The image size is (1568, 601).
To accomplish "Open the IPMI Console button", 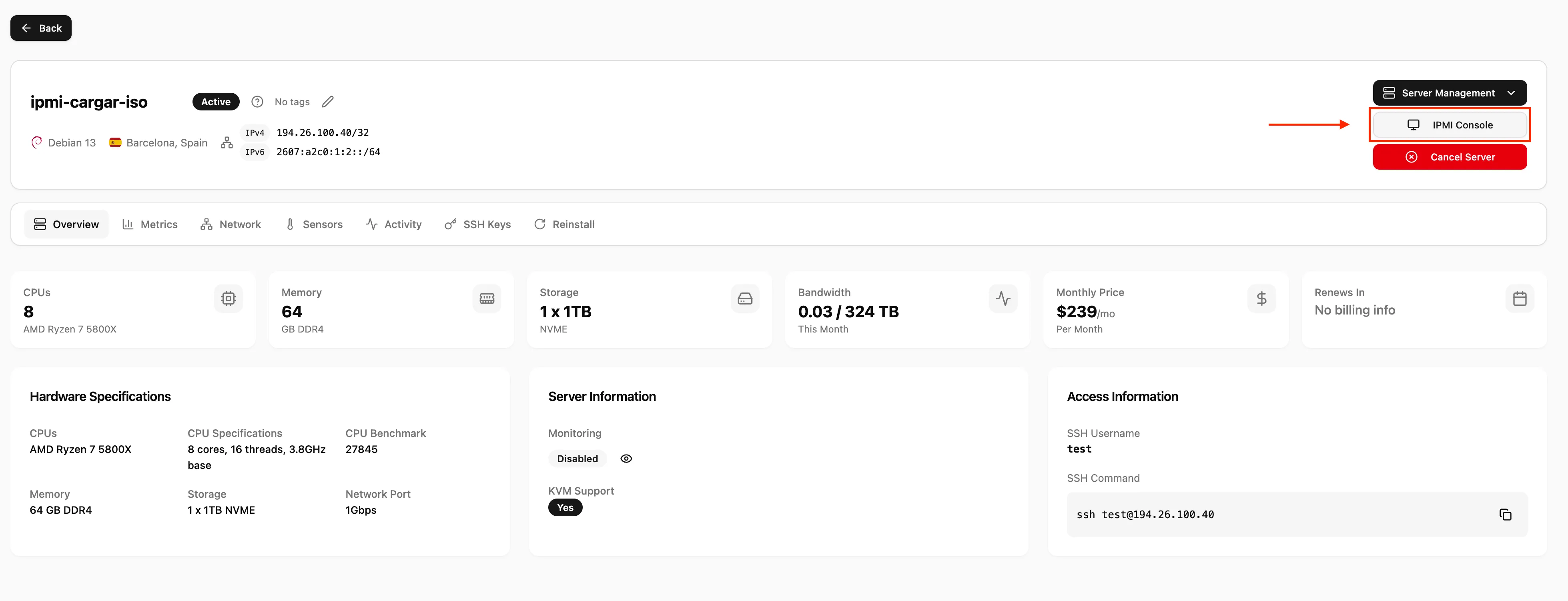I will point(1449,125).
